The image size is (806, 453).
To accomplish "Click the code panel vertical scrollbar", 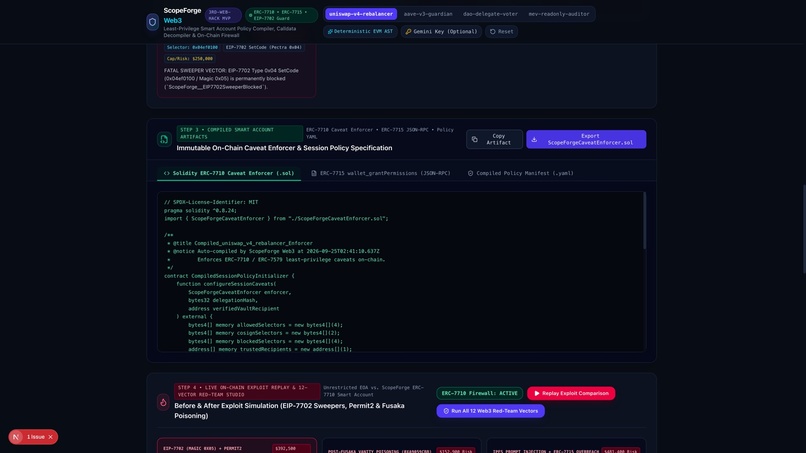I will pos(644,221).
